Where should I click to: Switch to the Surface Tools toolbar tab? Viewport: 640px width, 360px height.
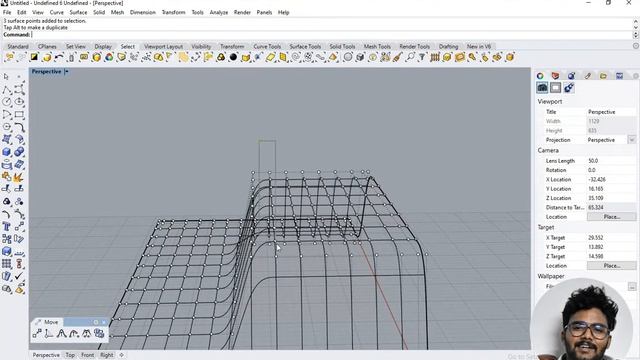tap(305, 47)
